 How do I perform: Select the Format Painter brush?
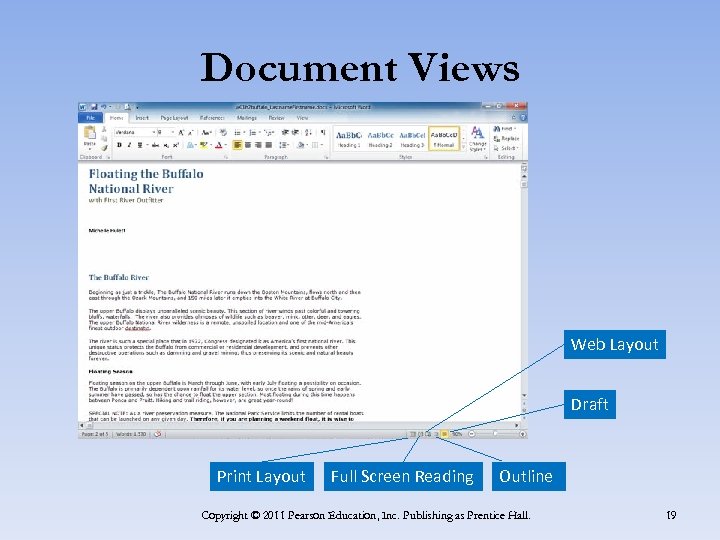pos(104,147)
